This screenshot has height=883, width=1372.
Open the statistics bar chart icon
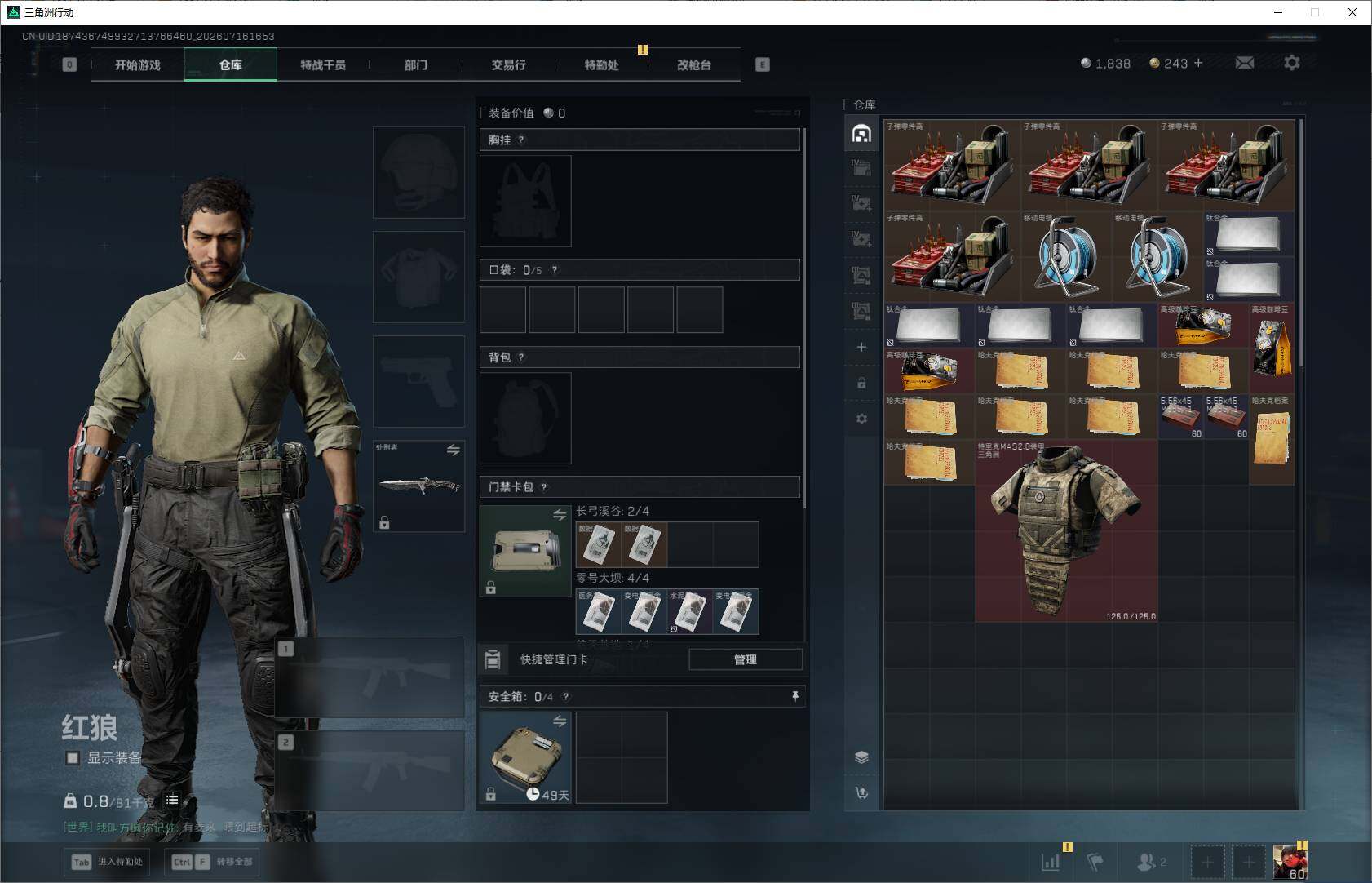1051,861
